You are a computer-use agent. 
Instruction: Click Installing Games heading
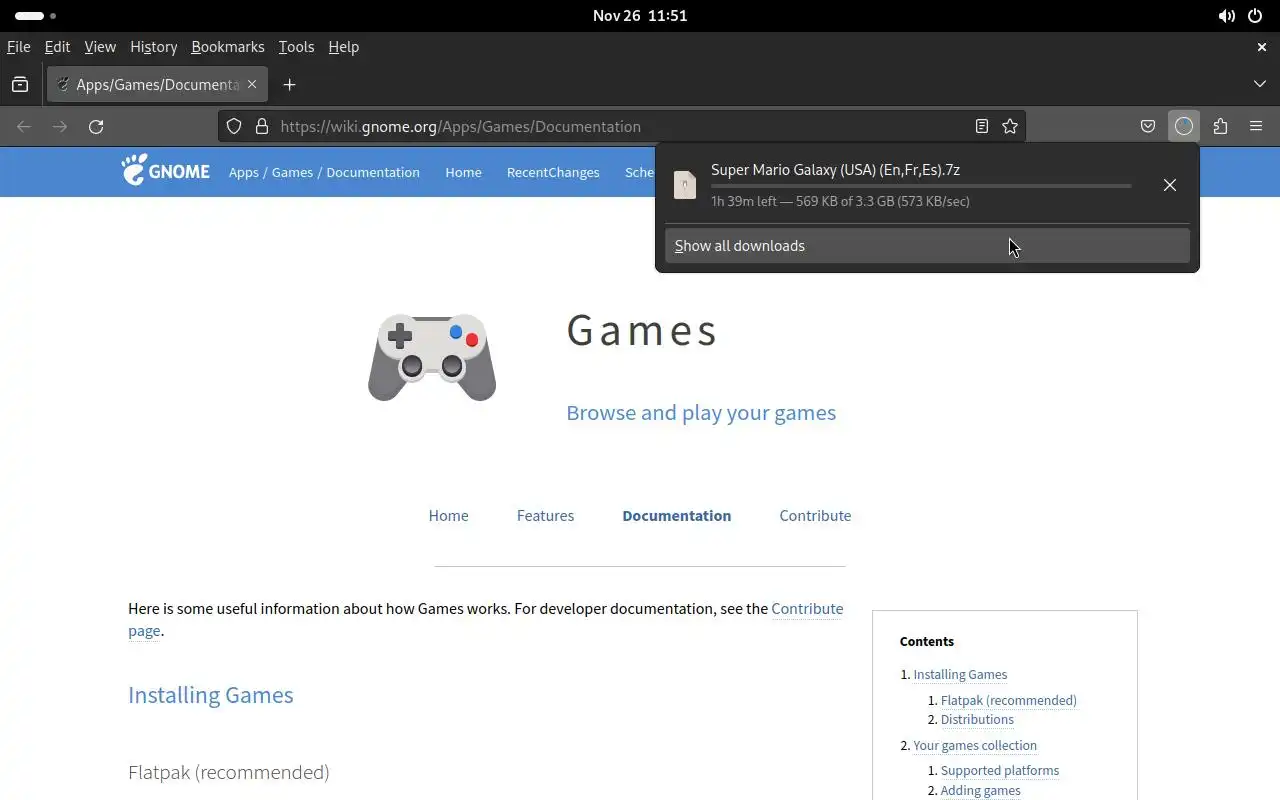click(x=211, y=695)
